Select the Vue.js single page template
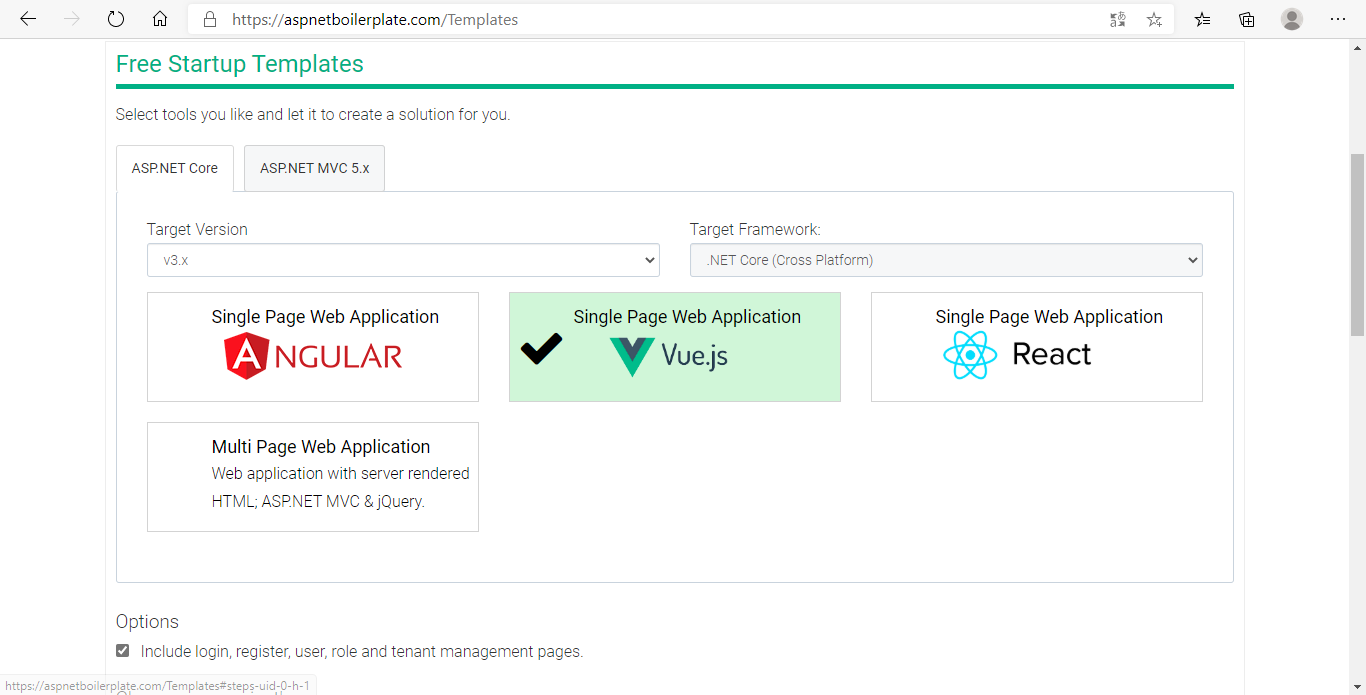The height and width of the screenshot is (695, 1366). click(x=675, y=347)
